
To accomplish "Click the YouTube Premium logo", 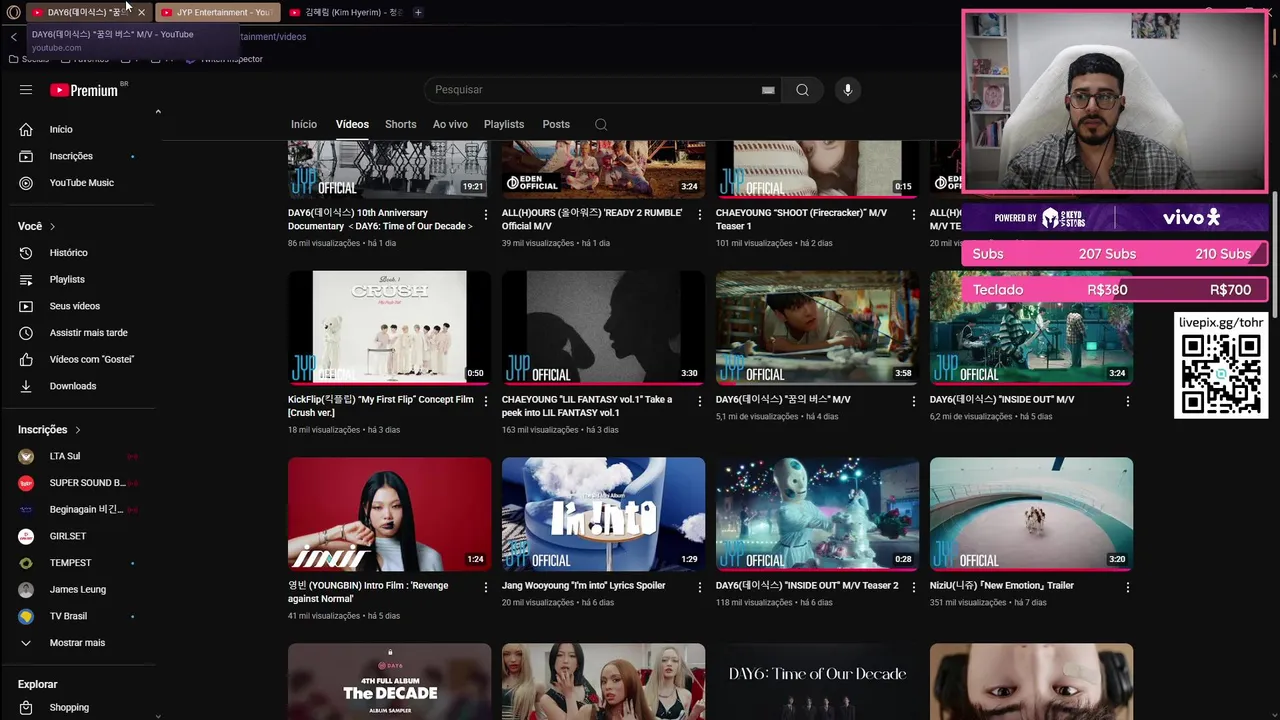I will coord(84,90).
